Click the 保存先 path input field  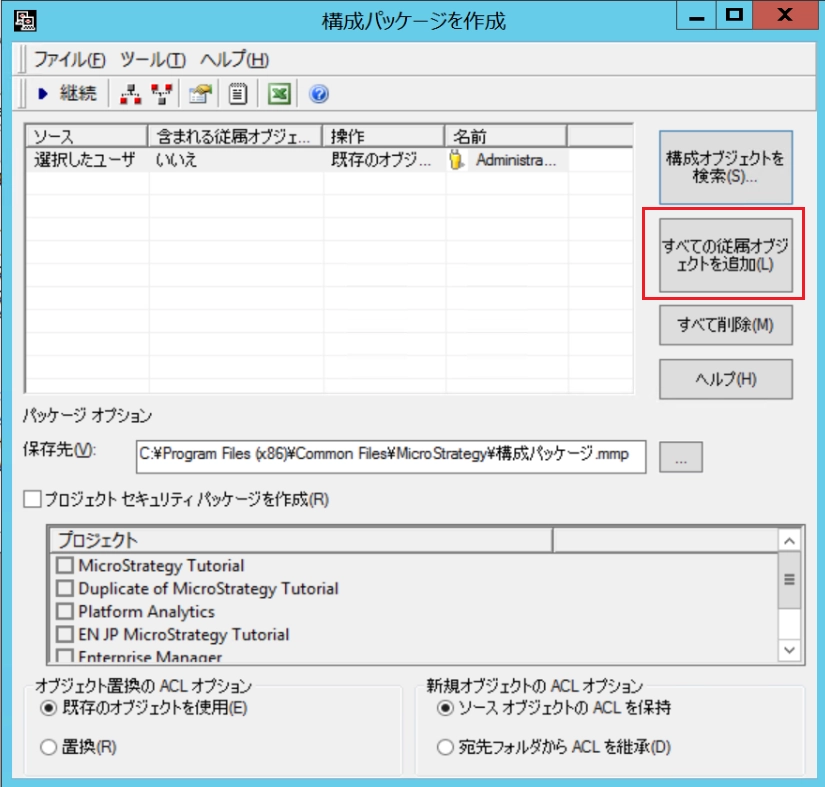(x=391, y=457)
